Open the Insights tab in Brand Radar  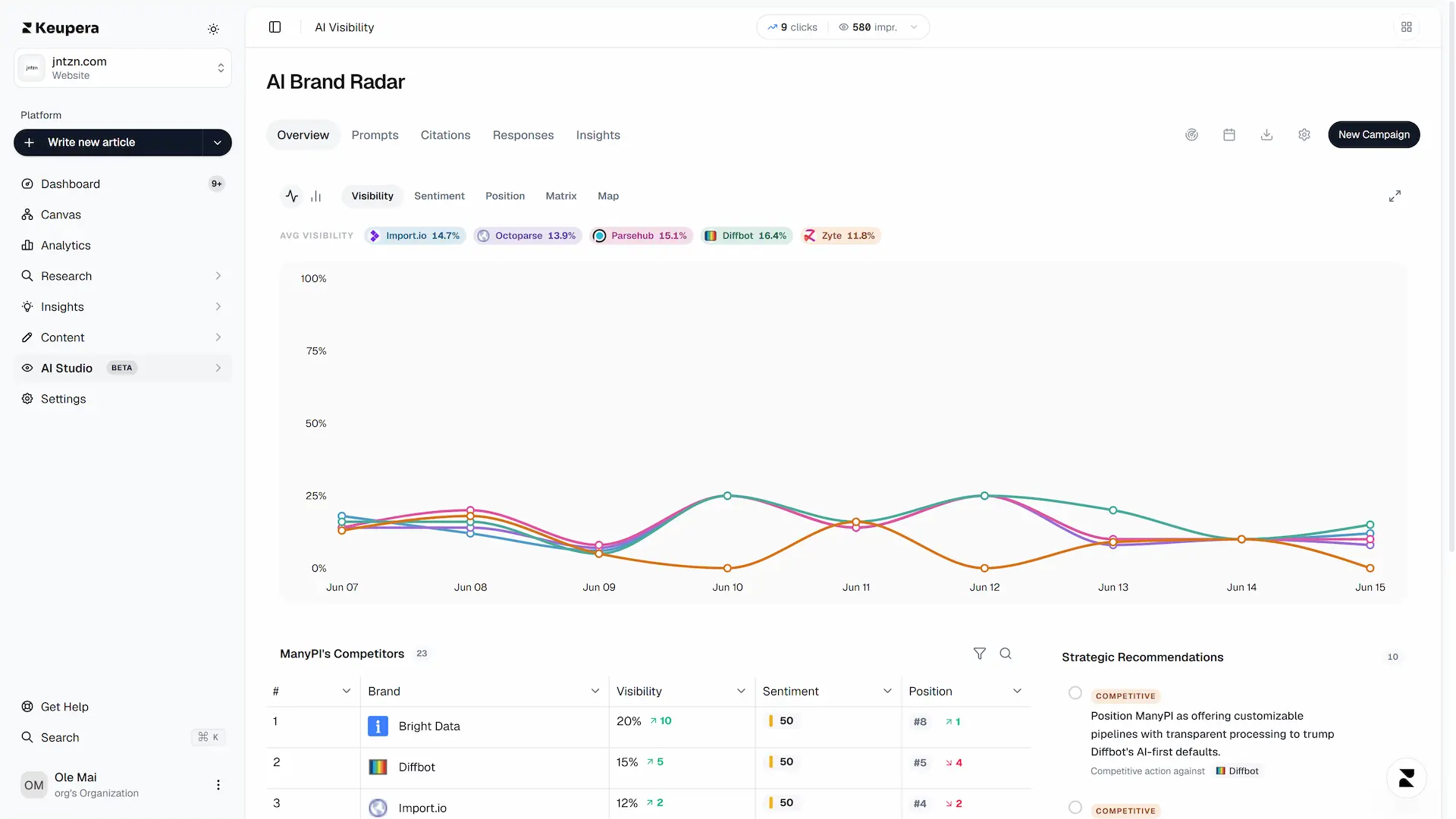(598, 135)
